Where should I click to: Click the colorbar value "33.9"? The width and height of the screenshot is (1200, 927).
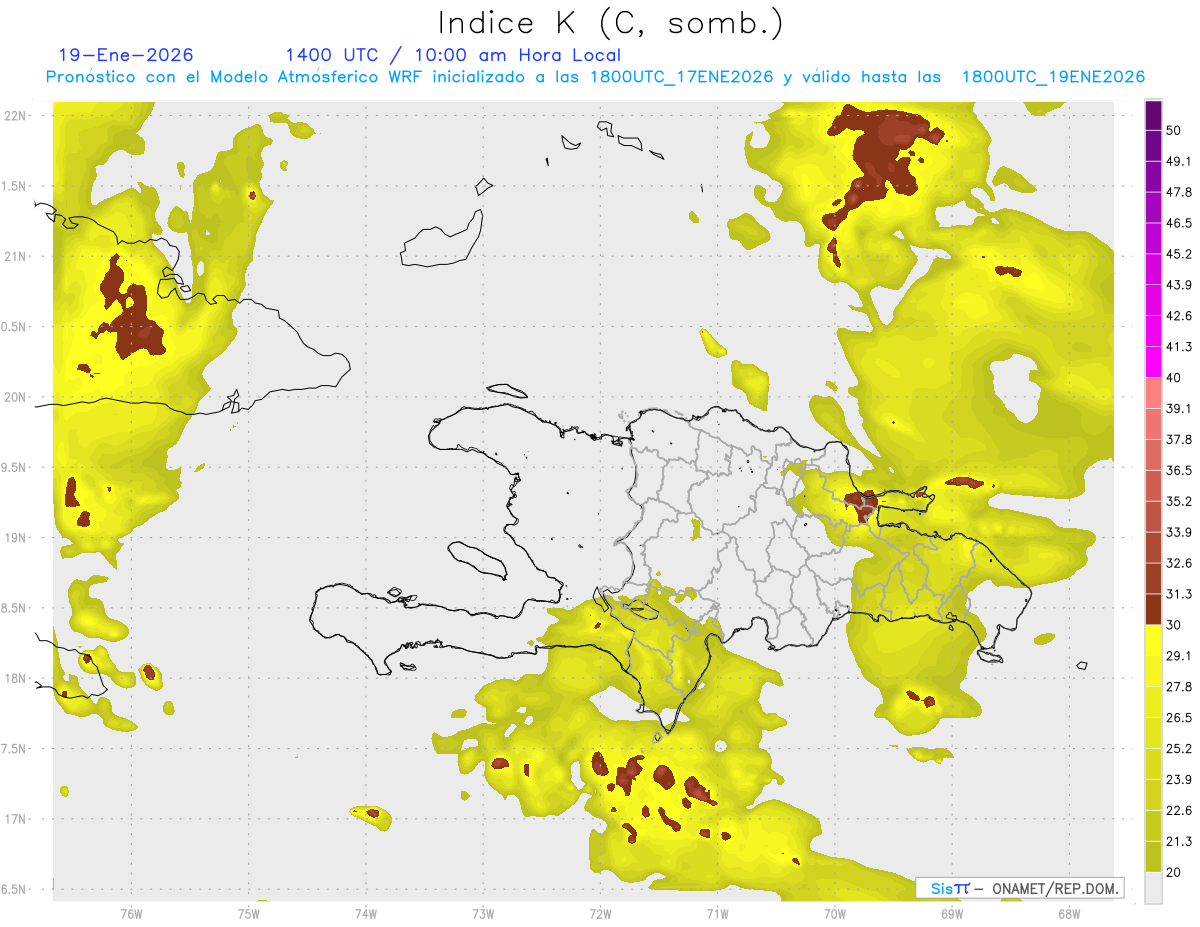coord(1179,532)
